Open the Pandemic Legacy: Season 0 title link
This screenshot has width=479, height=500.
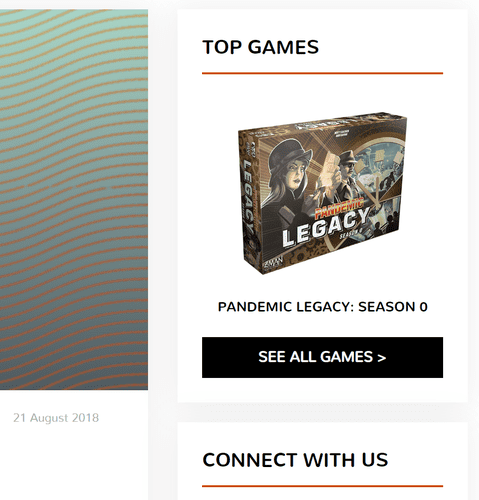pyautogui.click(x=322, y=307)
